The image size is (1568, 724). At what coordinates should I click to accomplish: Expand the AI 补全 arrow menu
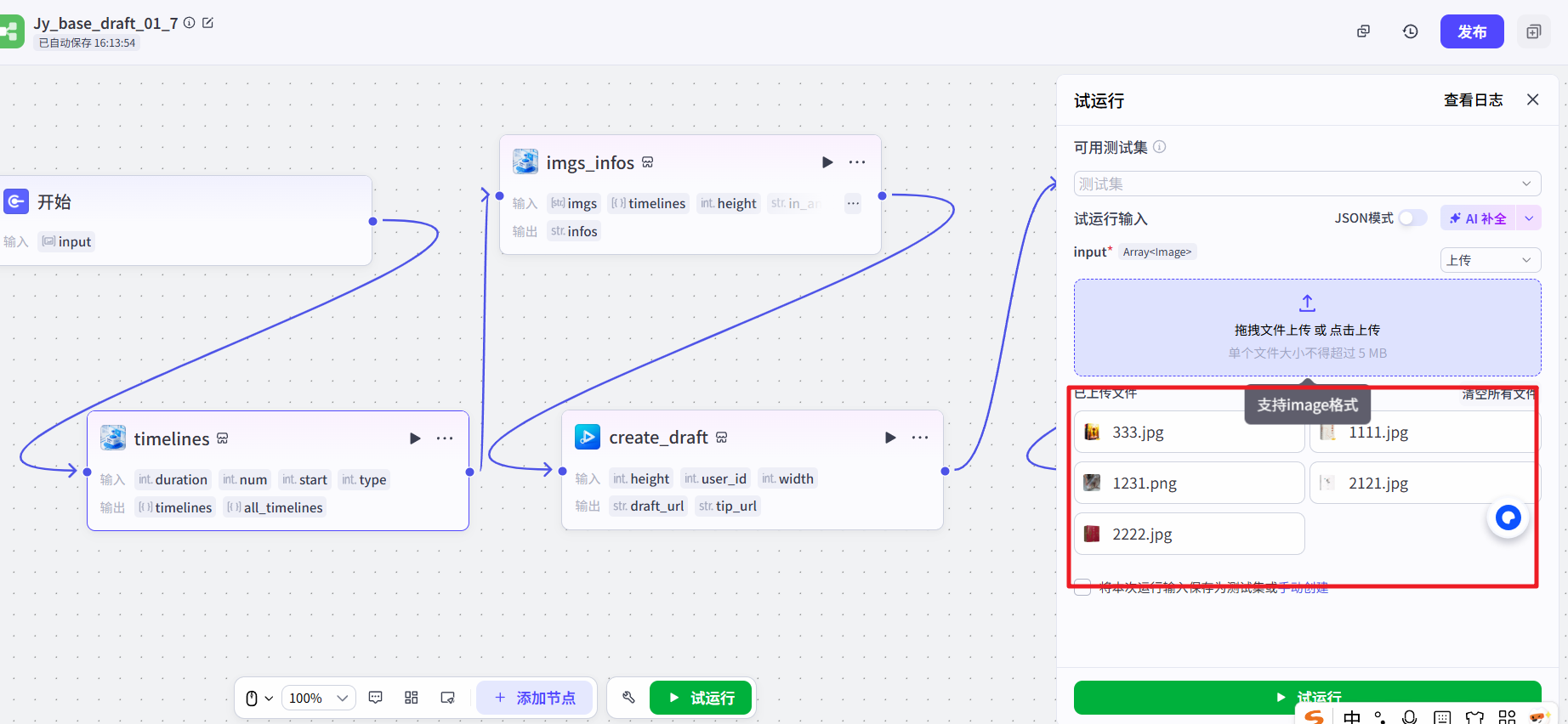pyautogui.click(x=1529, y=218)
